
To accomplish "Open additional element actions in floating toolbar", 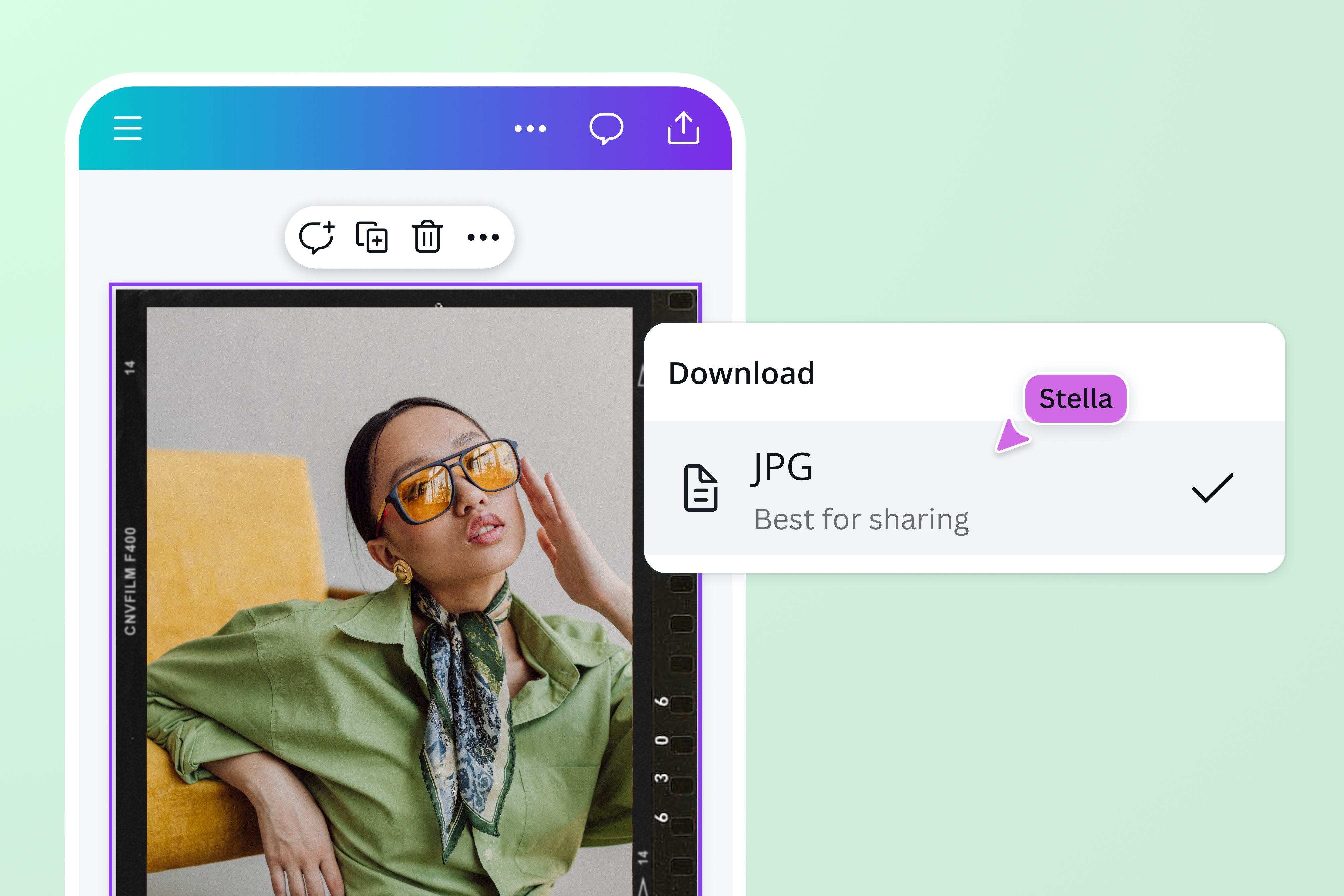I will [x=483, y=237].
